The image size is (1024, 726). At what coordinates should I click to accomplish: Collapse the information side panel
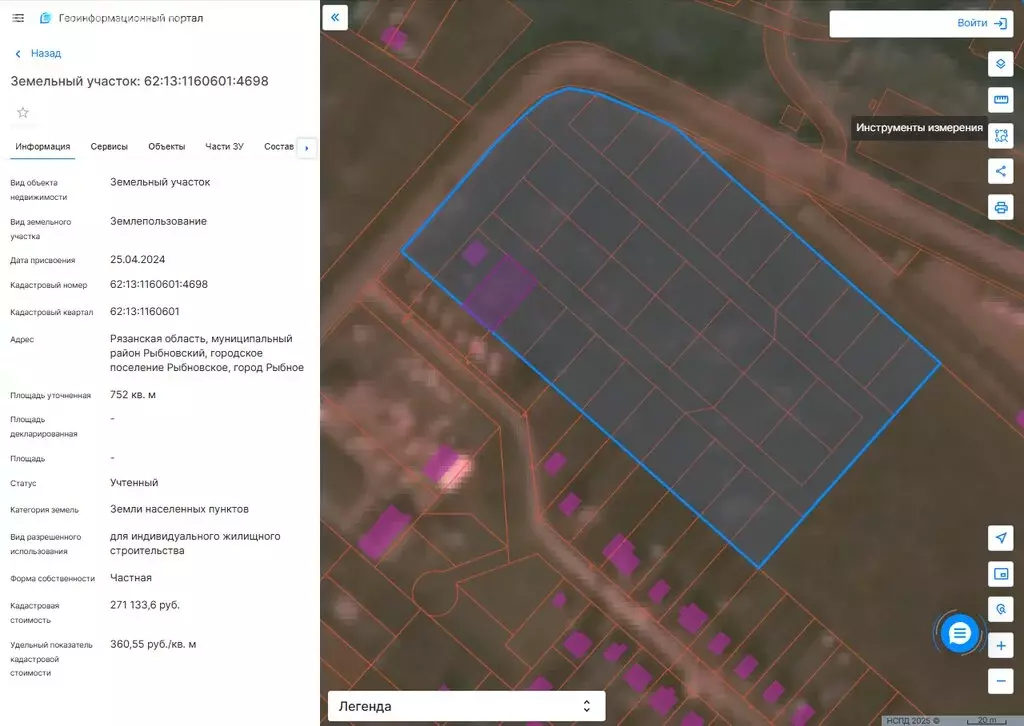pos(335,18)
